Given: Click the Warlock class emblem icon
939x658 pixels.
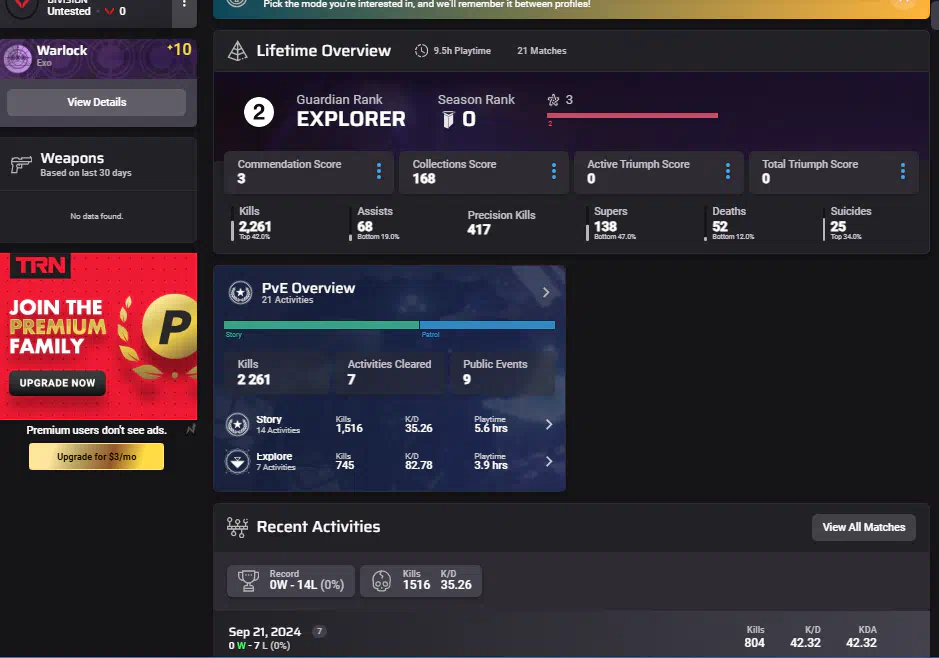Looking at the screenshot, I should point(17,58).
